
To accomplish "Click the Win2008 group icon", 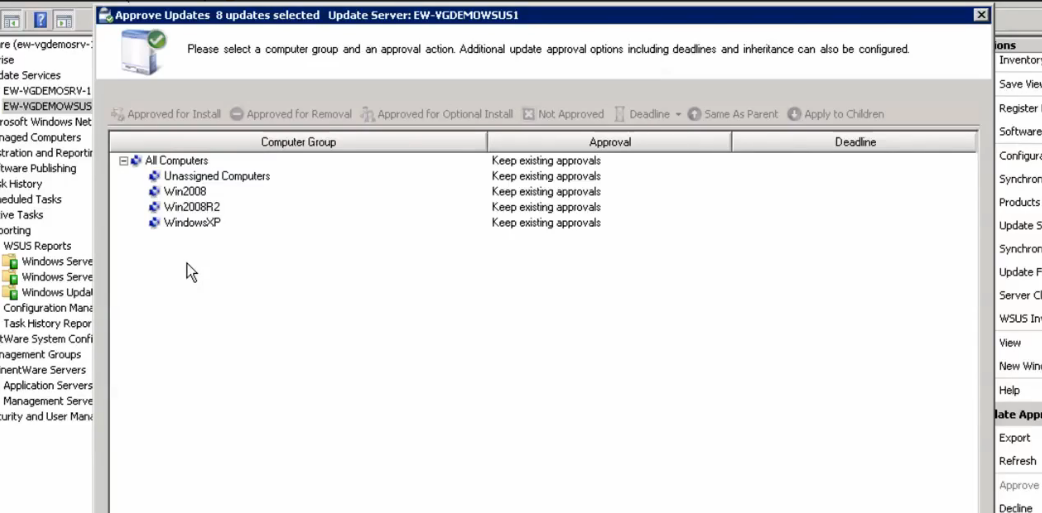I will click(x=154, y=191).
